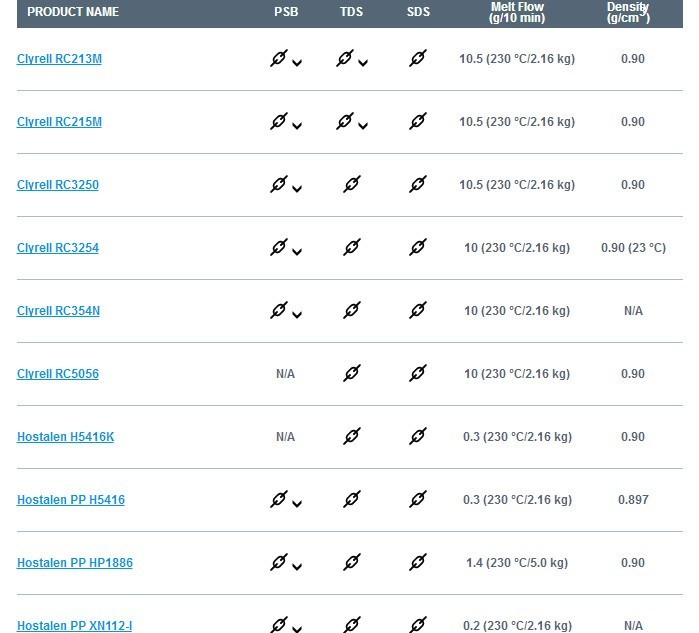
Task: Expand TDS dropdown arrow for Clyrell RC213M
Action: (x=363, y=63)
